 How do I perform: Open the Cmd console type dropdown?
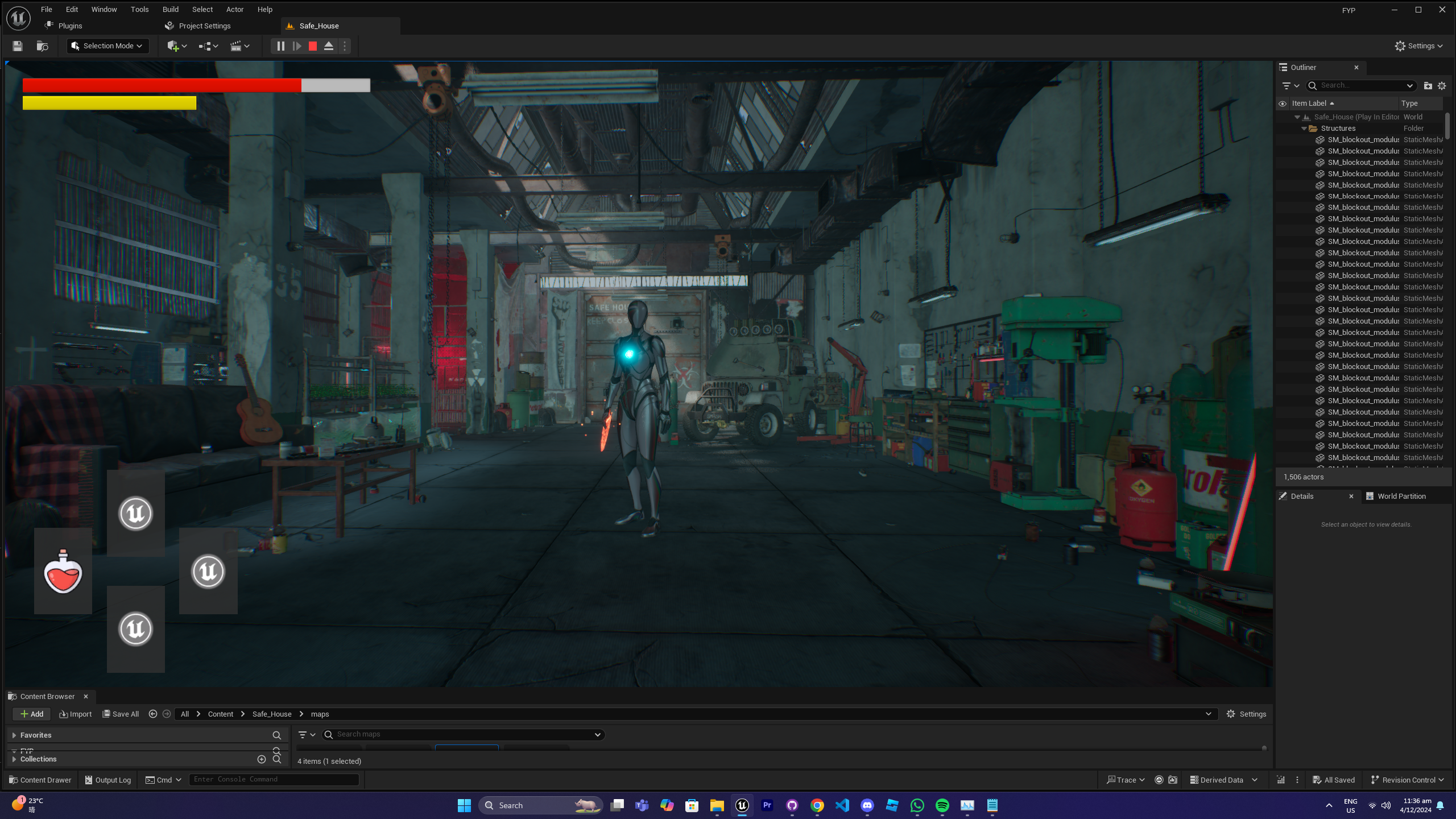pos(164,780)
